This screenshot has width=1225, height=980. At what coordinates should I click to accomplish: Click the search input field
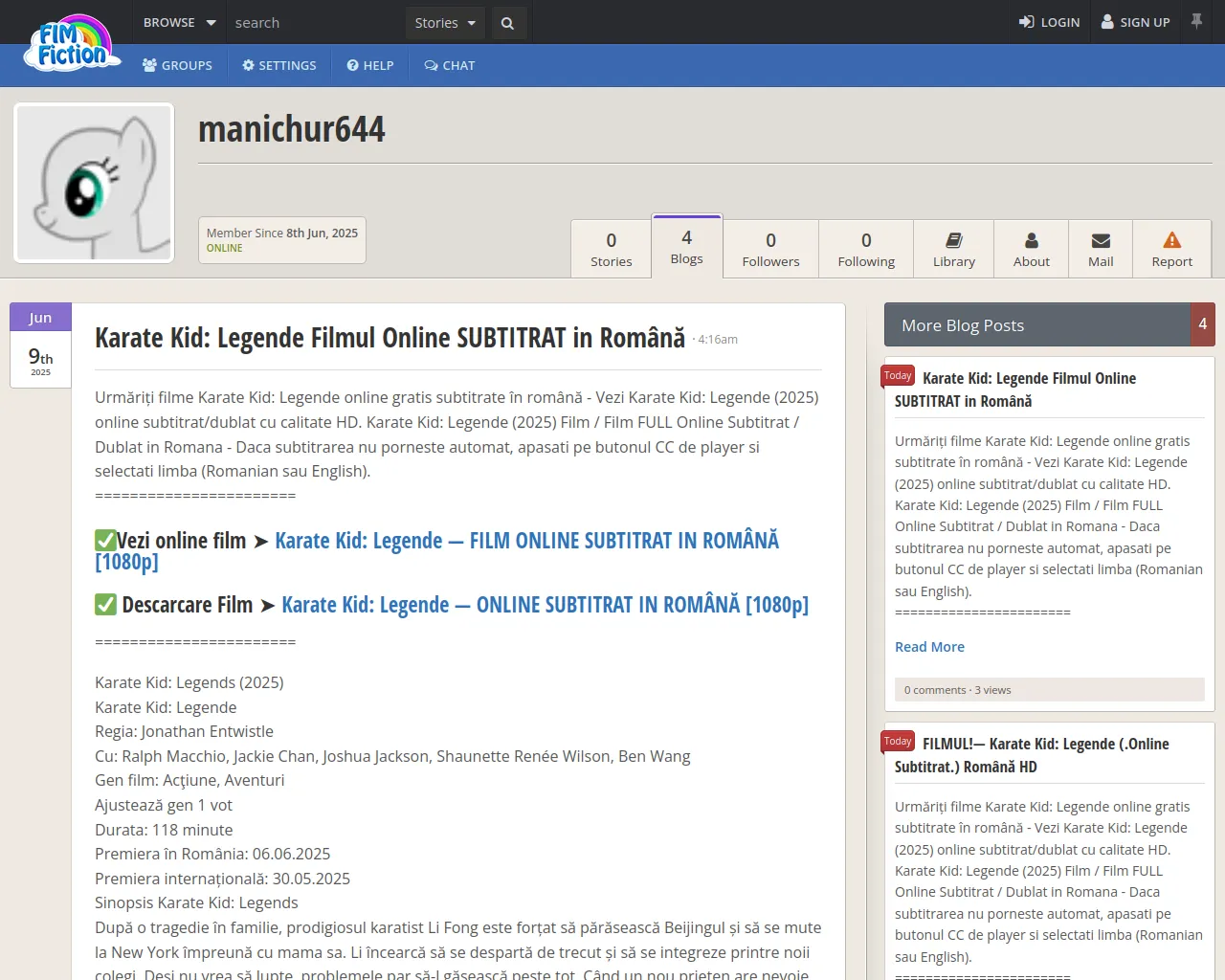coord(316,23)
